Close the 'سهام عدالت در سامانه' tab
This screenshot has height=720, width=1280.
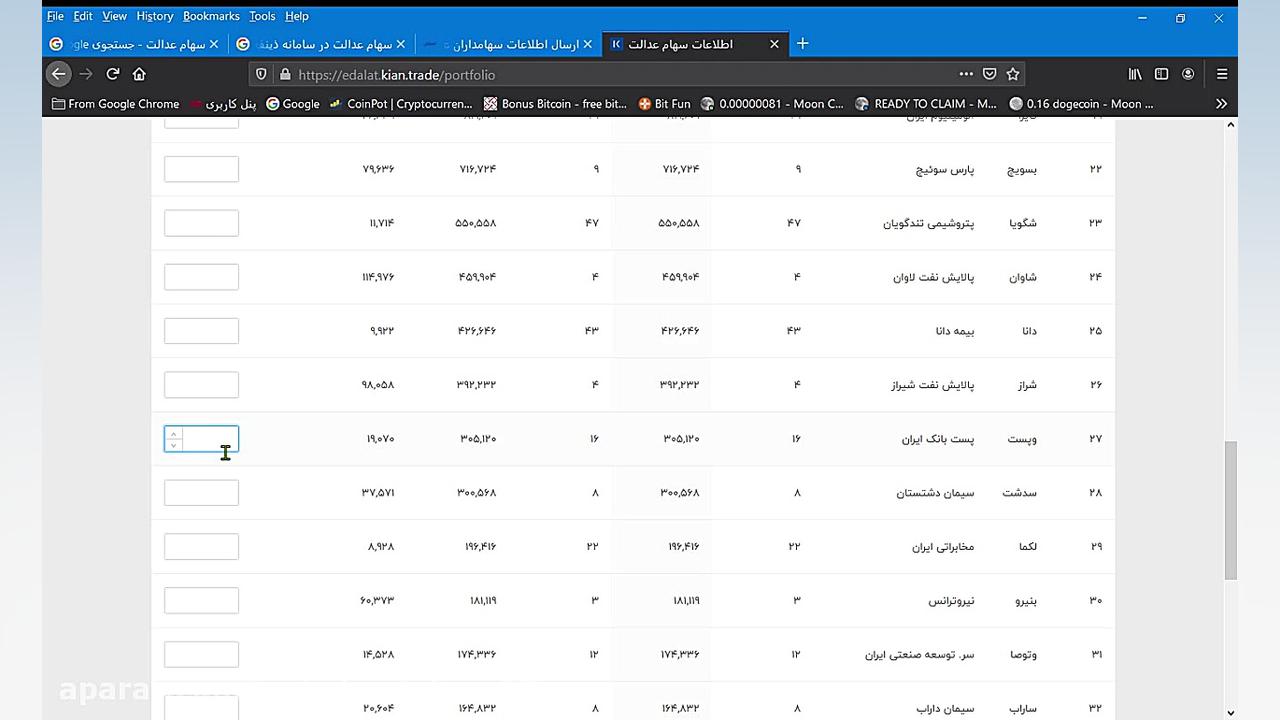click(x=401, y=44)
